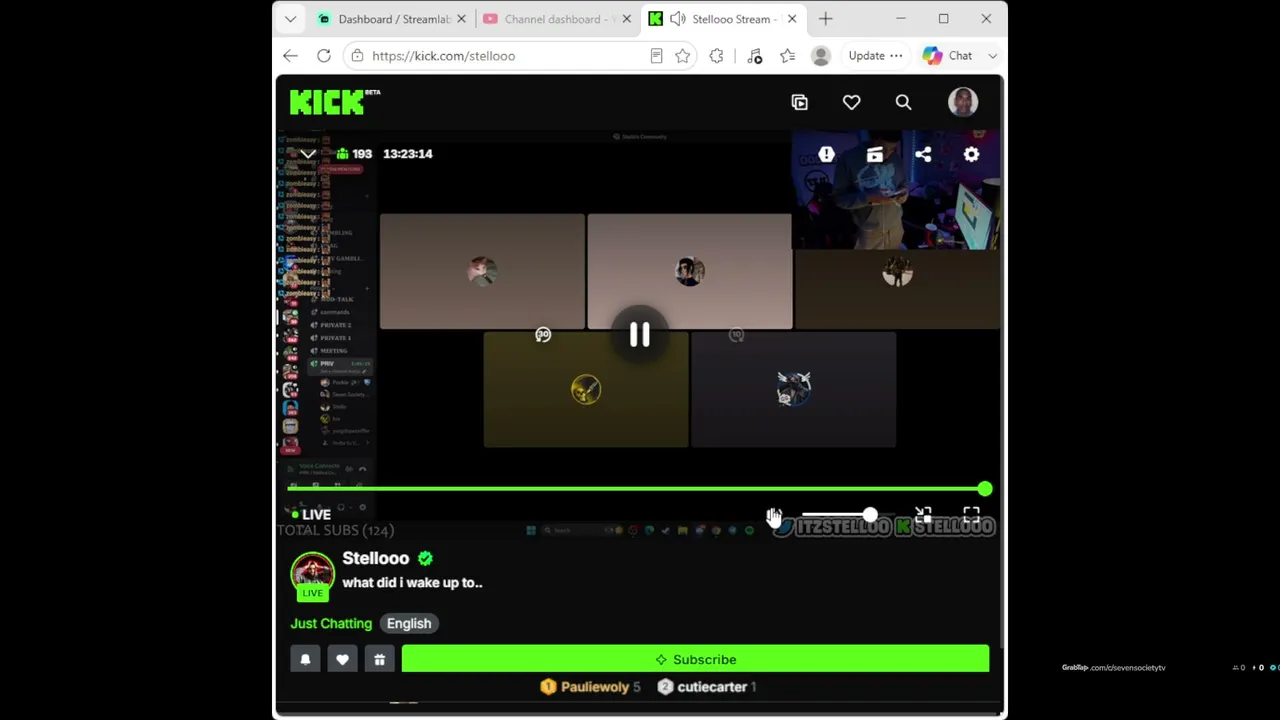Go back to previous page
This screenshot has height=720, width=1280.
click(x=290, y=56)
